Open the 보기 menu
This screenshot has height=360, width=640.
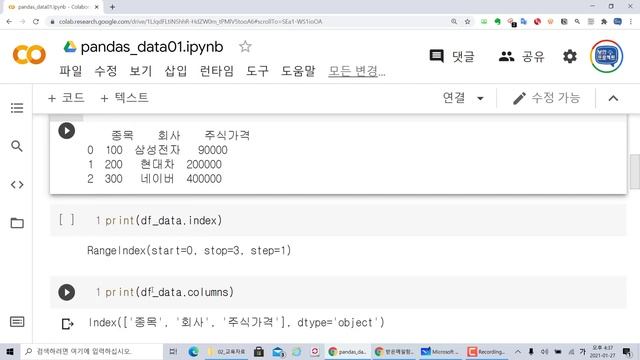[x=140, y=71]
